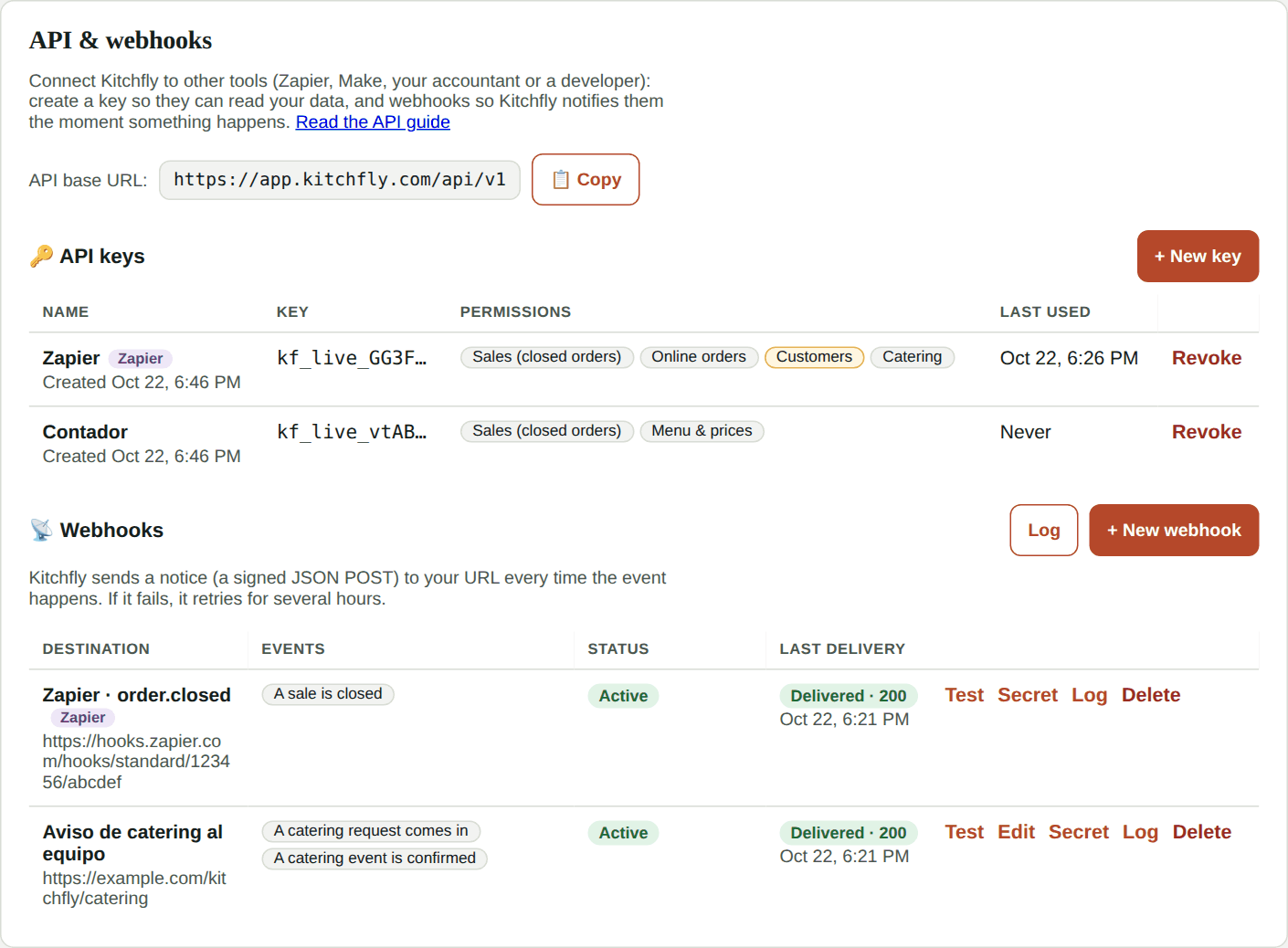The width and height of the screenshot is (1288, 948).
Task: Click the Menu & prices permission tag
Action: pos(702,431)
